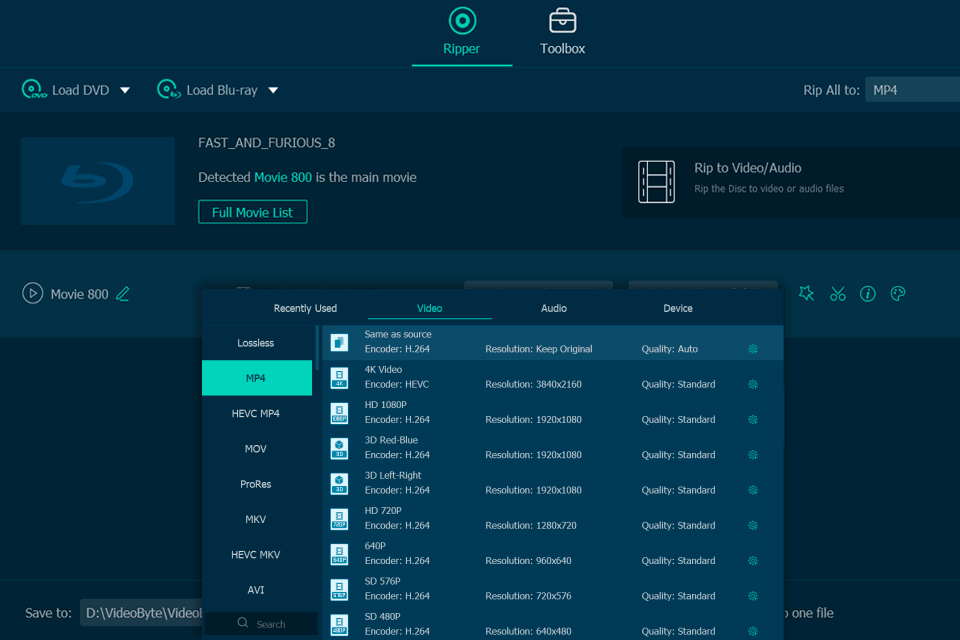This screenshot has height=640, width=960.
Task: Choose MP4 format category
Action: (256, 378)
